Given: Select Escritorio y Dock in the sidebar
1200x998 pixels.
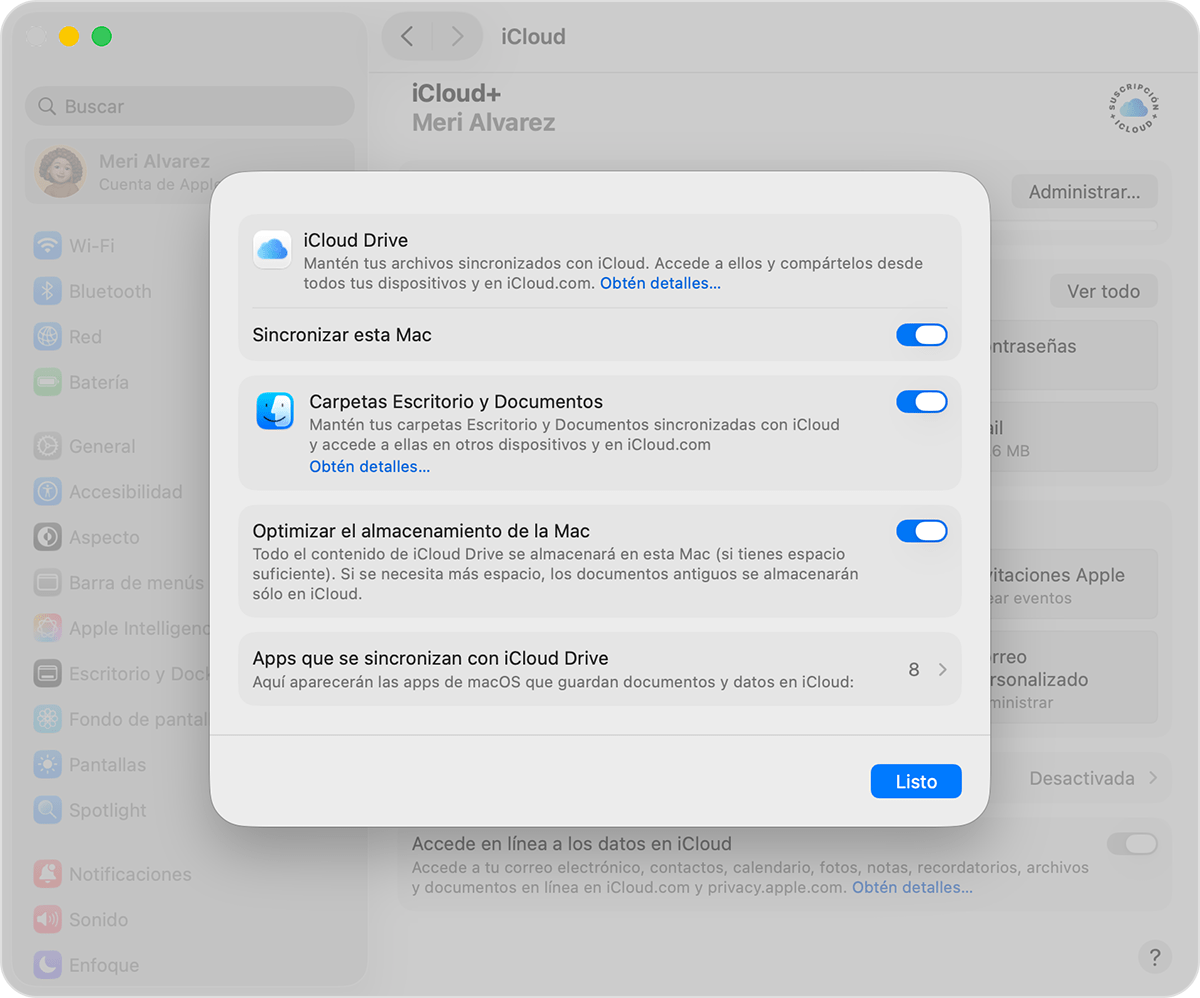Looking at the screenshot, I should coord(47,673).
